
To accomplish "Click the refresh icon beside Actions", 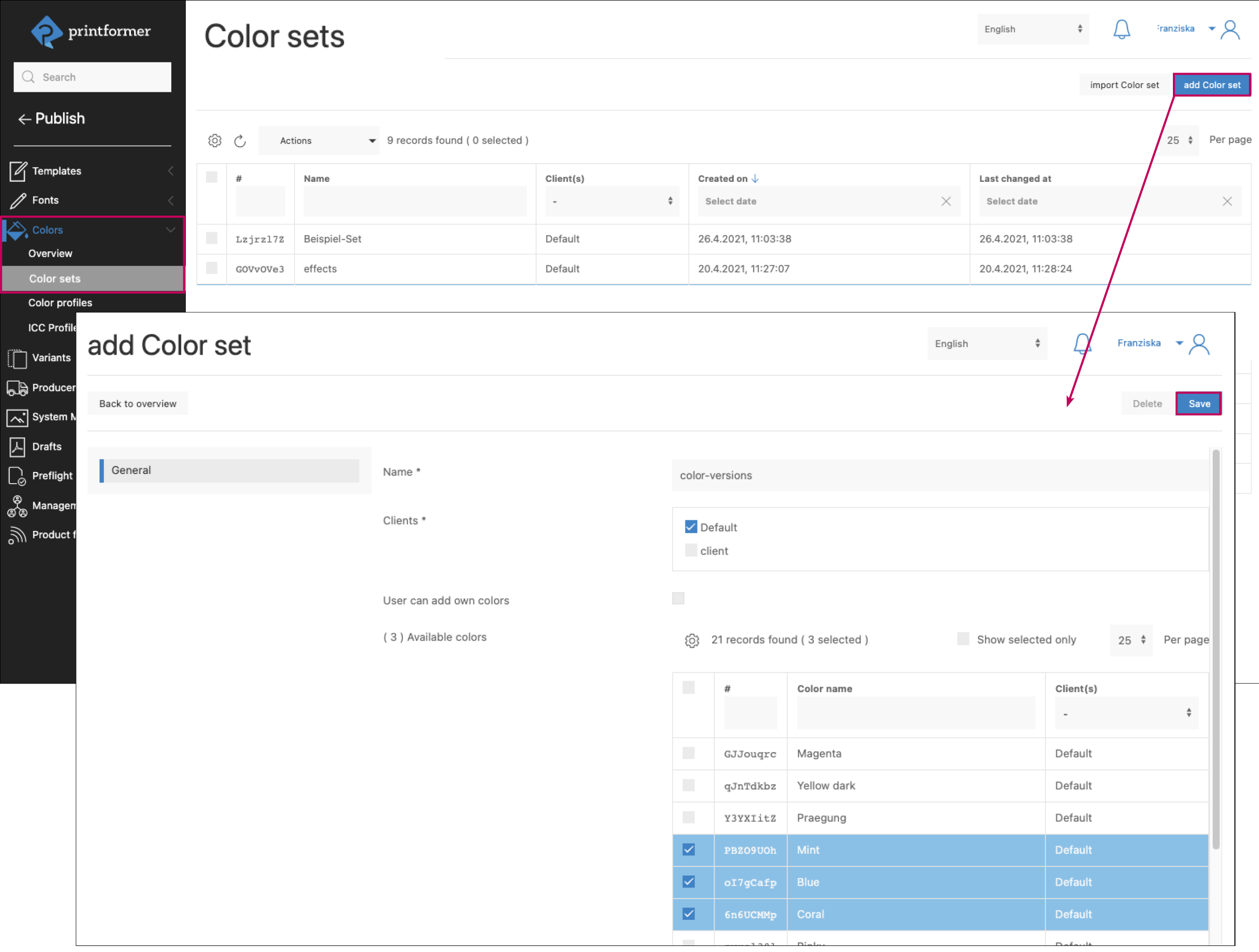I will coord(240,141).
